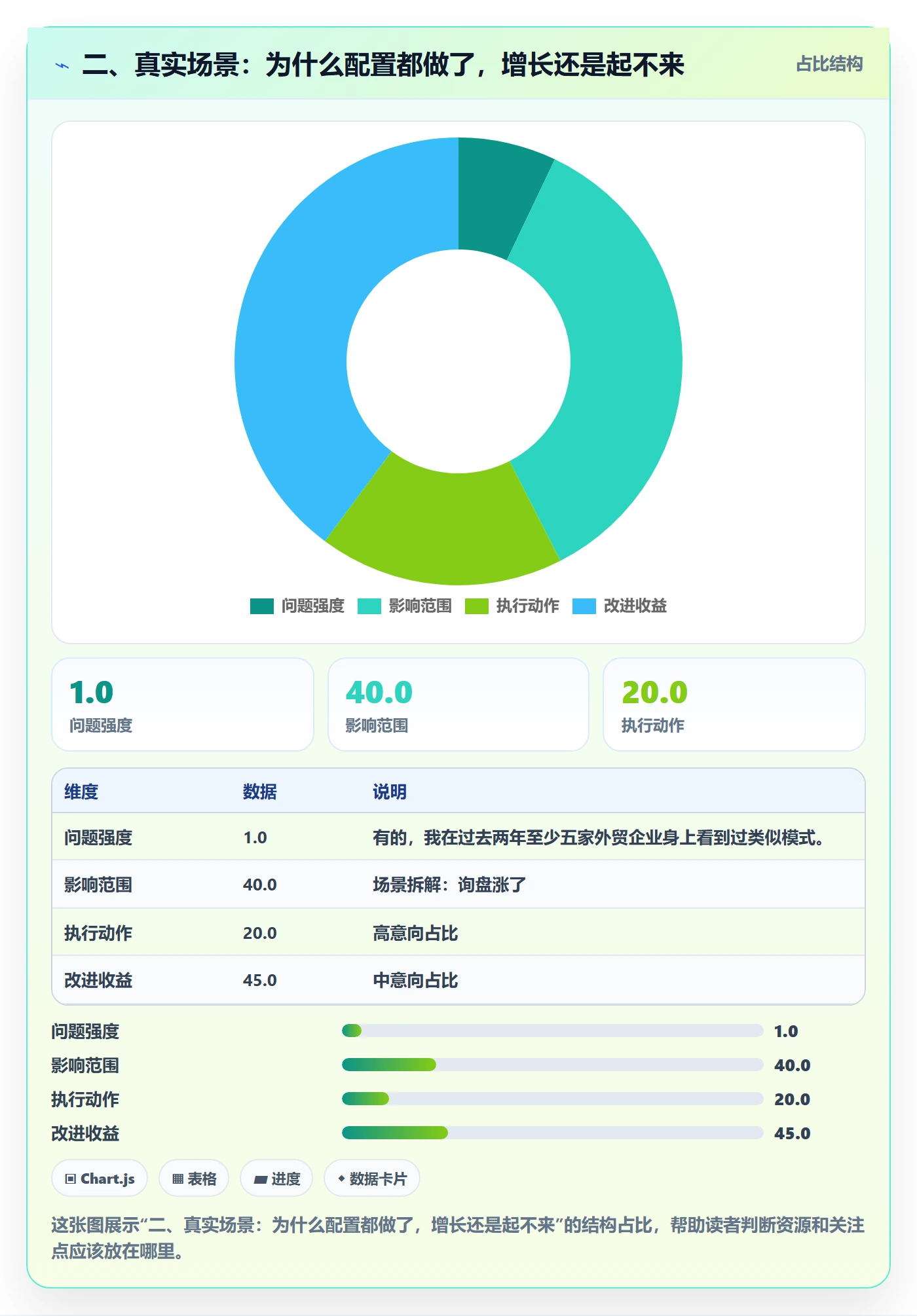Screen dimensions: 917x1316
Task: Click the 数据 column header
Action: click(260, 792)
